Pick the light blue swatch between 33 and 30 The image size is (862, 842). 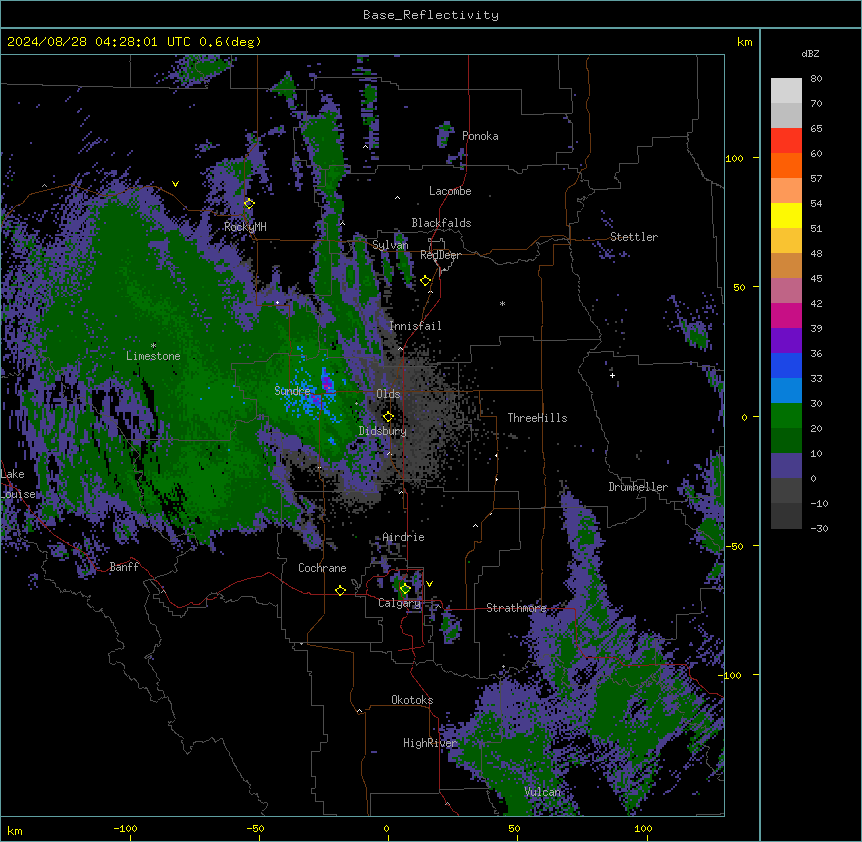(x=786, y=391)
